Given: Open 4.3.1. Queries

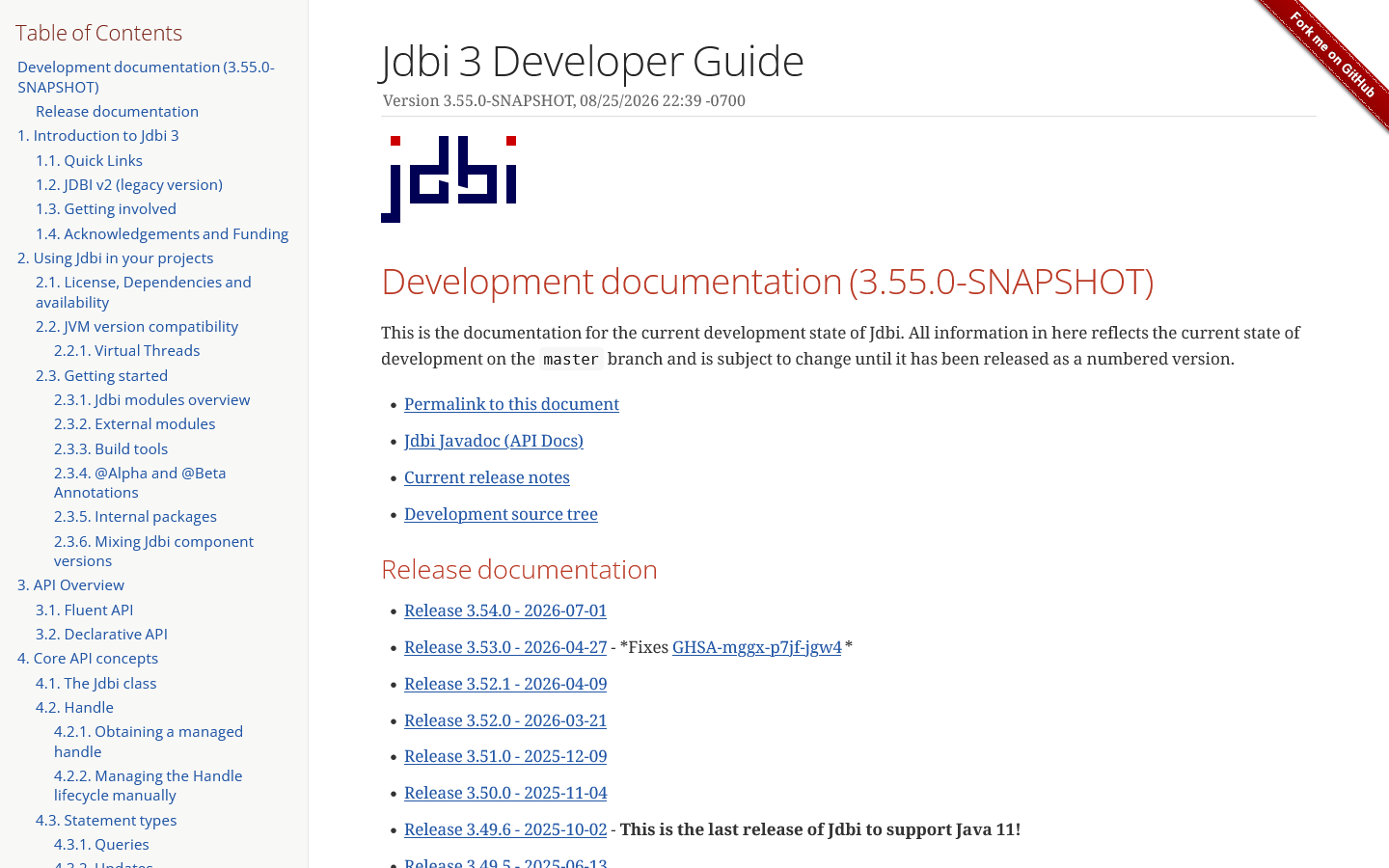Looking at the screenshot, I should click(x=101, y=845).
